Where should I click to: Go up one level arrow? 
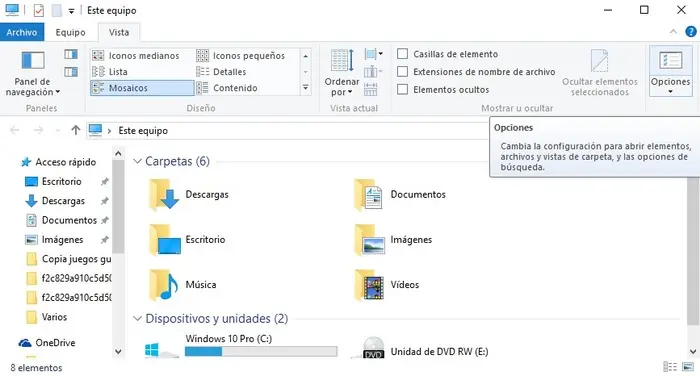tap(75, 130)
